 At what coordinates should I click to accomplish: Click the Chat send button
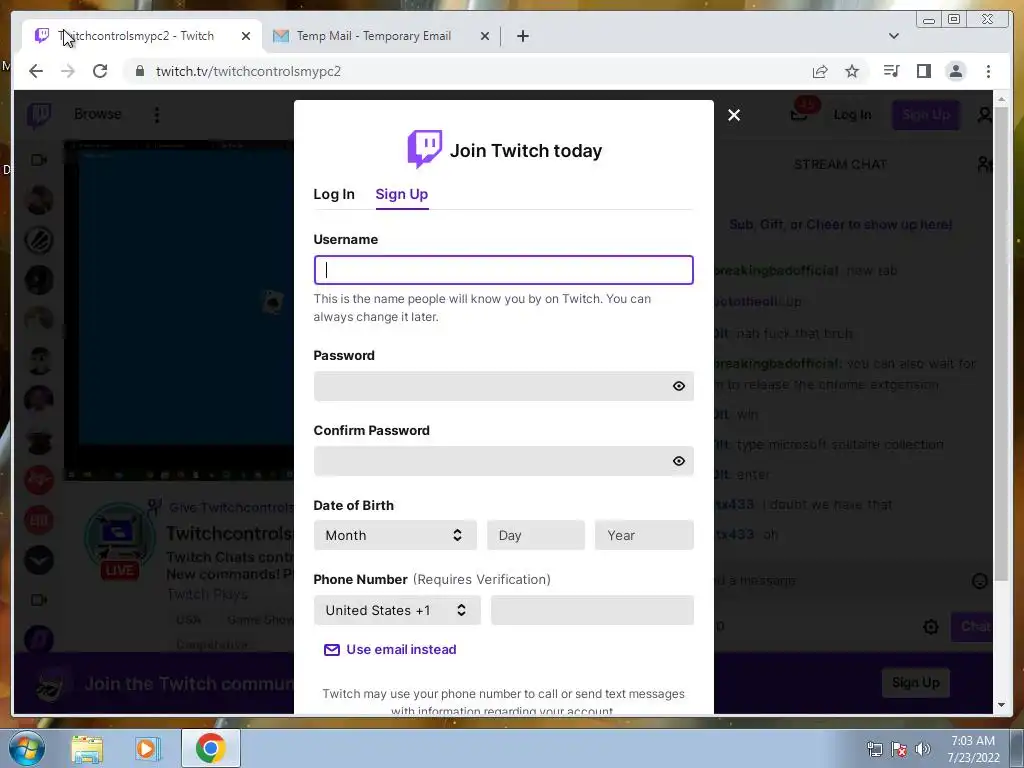coord(972,626)
